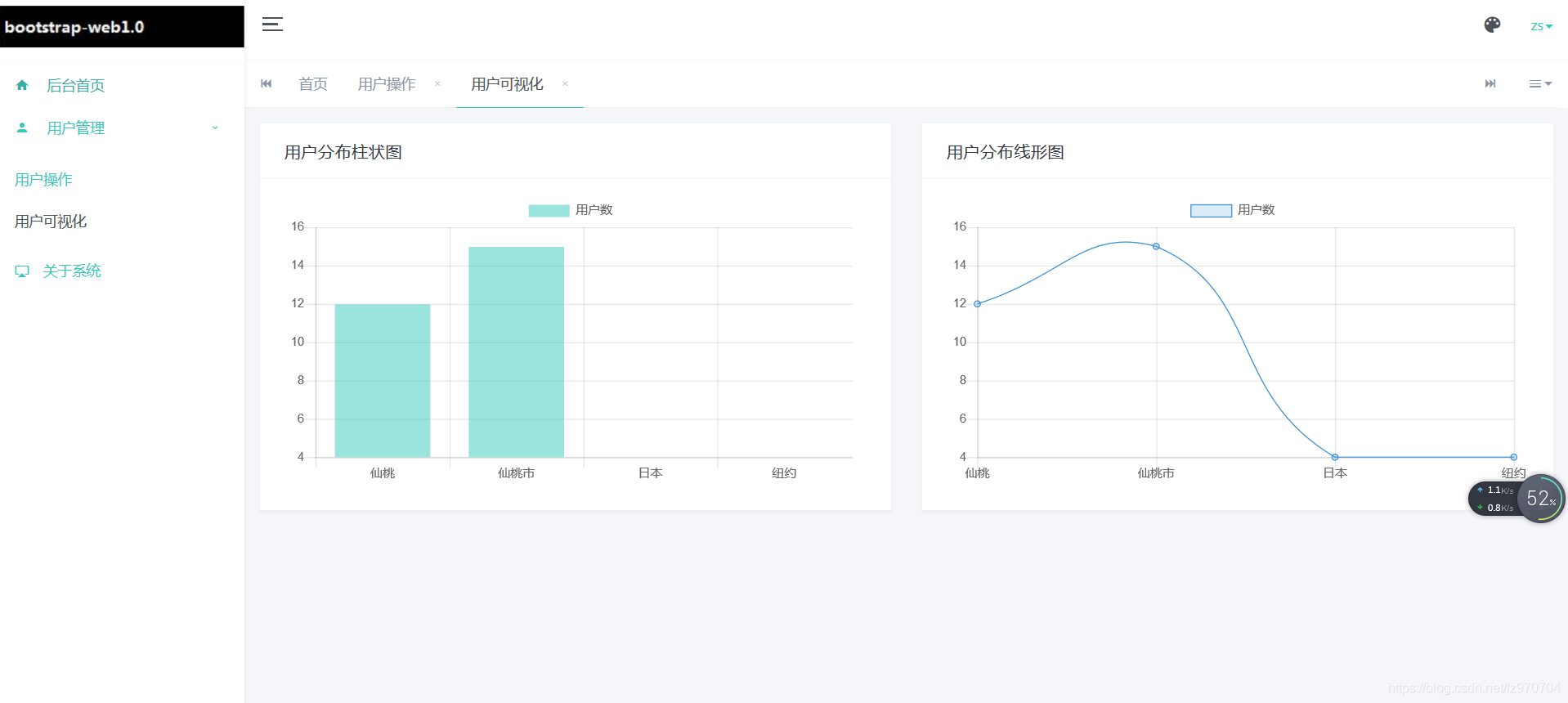Click the 仙桃市 data point on line chart

(1156, 246)
